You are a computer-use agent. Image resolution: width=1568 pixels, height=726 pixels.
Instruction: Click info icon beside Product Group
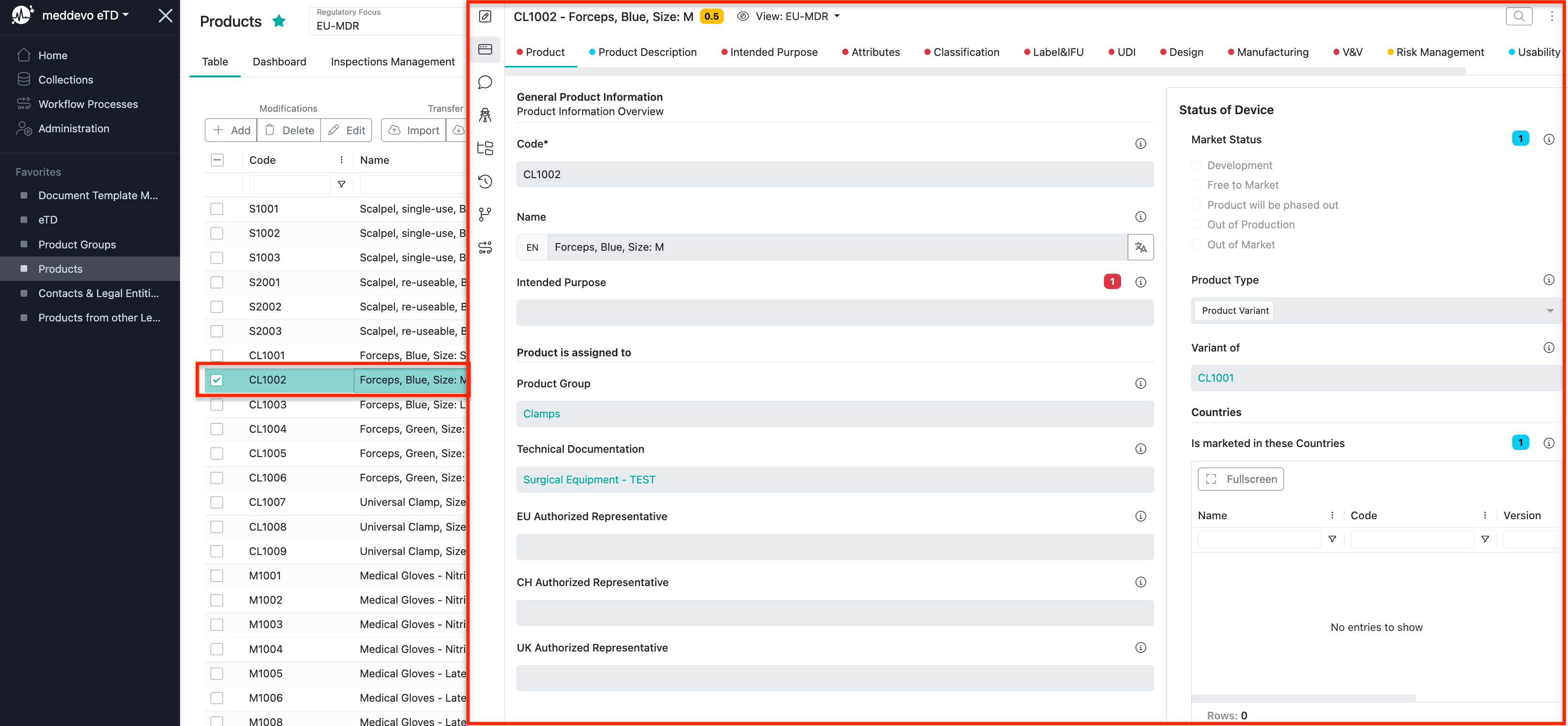pos(1141,383)
